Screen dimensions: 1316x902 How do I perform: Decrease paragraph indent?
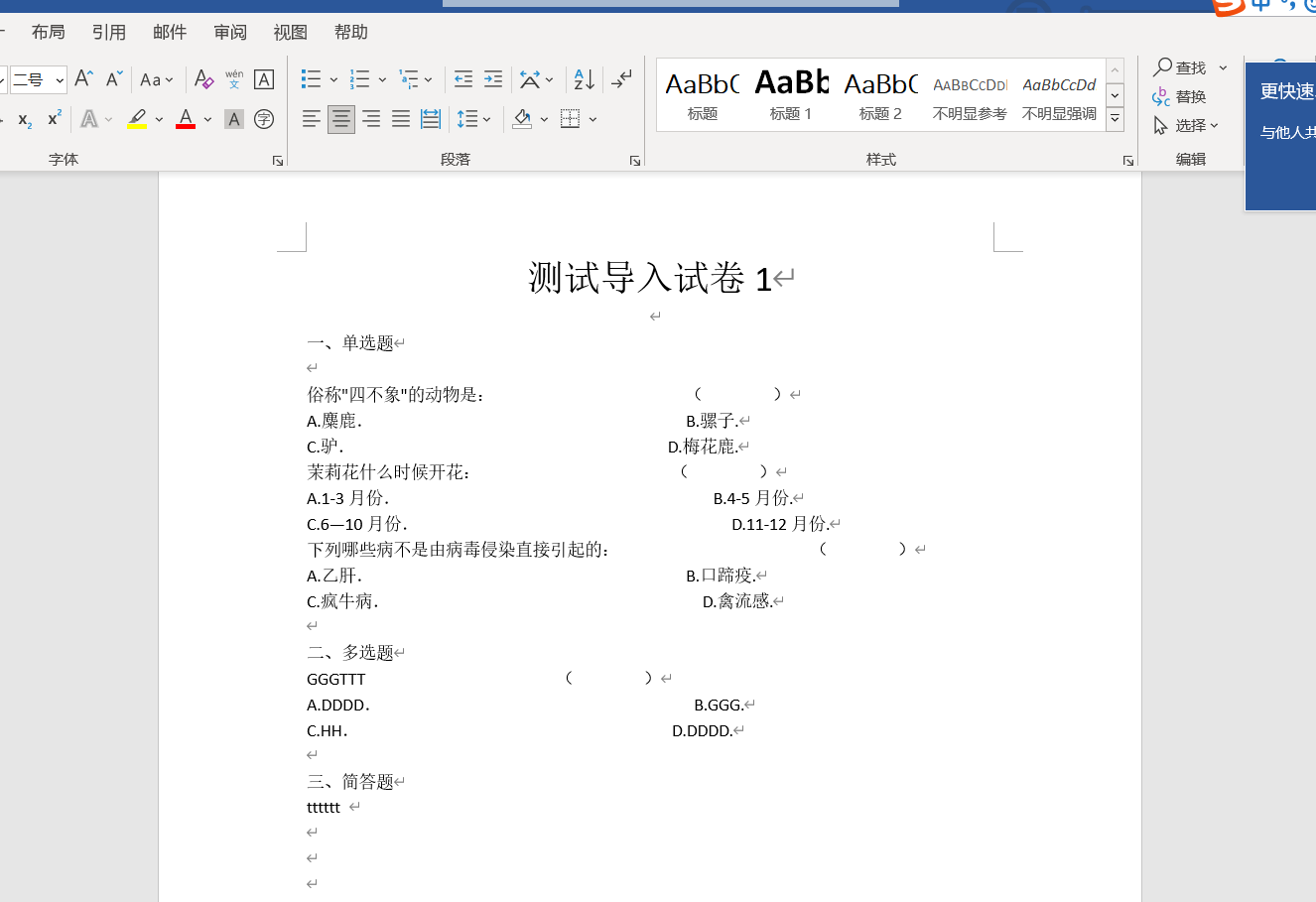(463, 79)
